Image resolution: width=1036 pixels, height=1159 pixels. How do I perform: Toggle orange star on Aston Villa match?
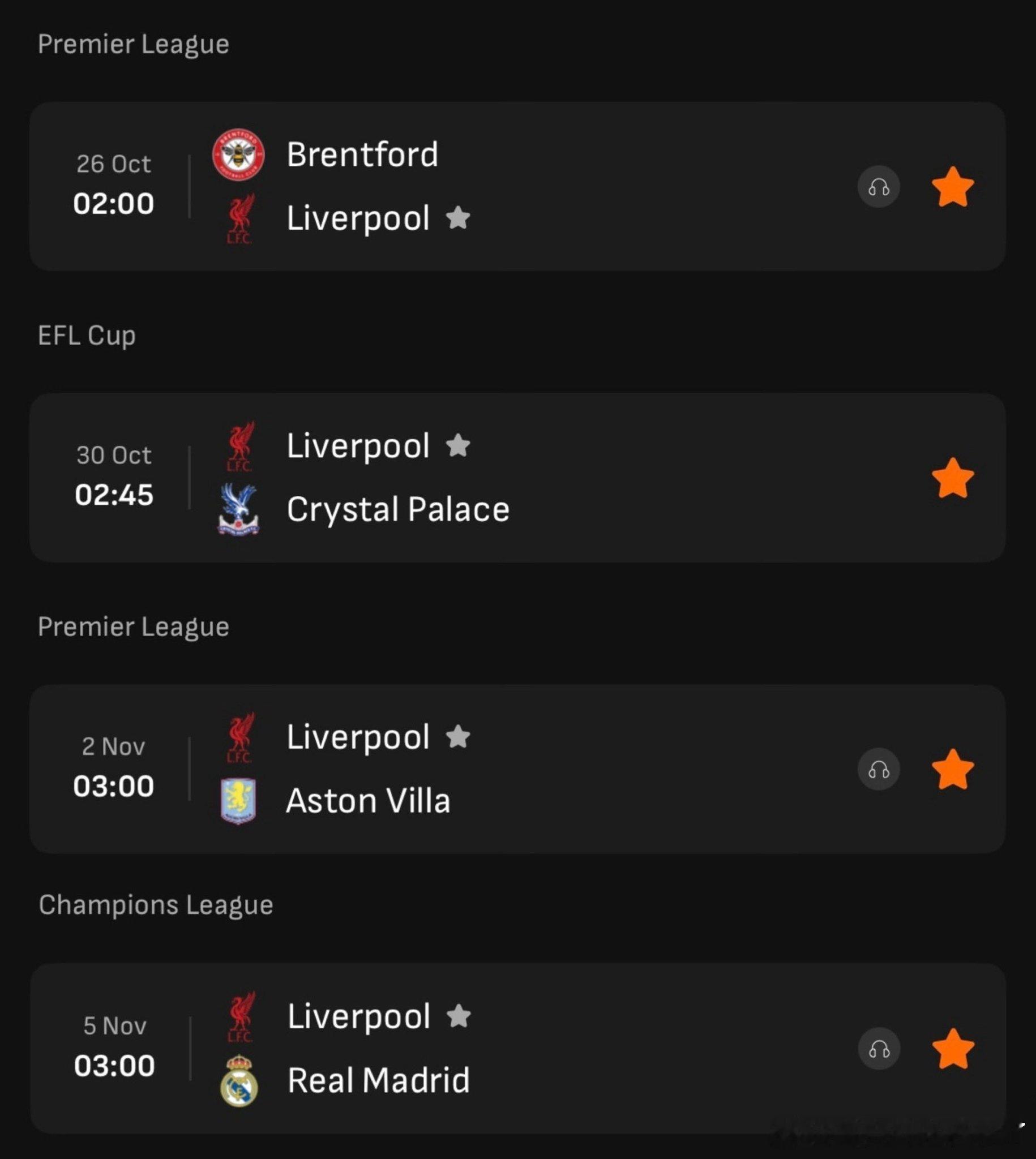(x=952, y=770)
